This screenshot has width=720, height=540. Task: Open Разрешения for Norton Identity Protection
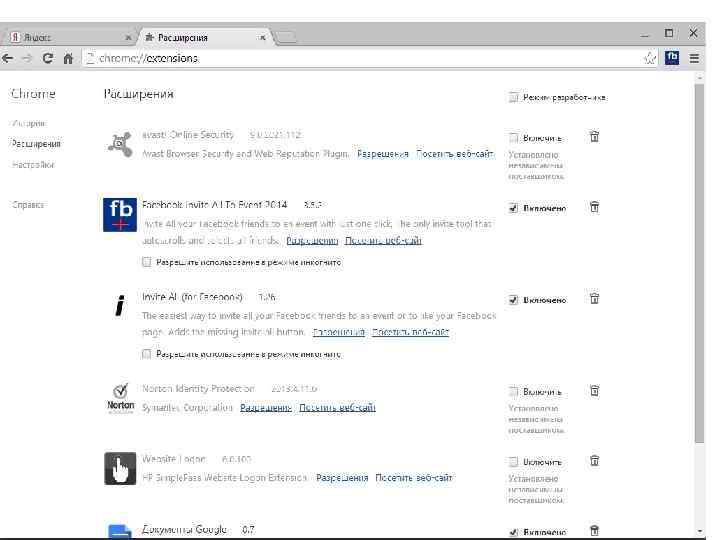[266, 408]
